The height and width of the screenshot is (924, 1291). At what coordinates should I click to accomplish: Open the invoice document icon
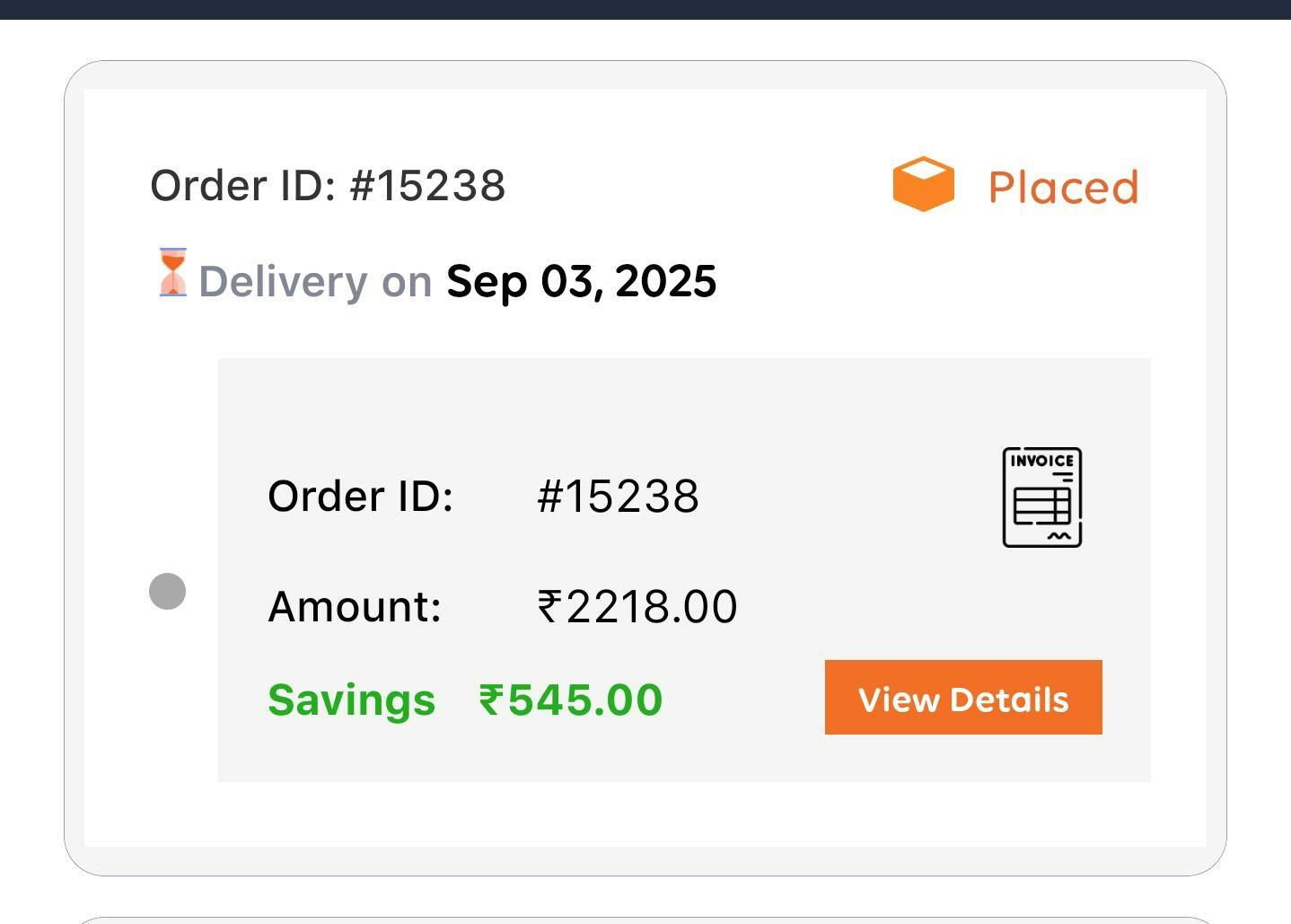[1041, 497]
